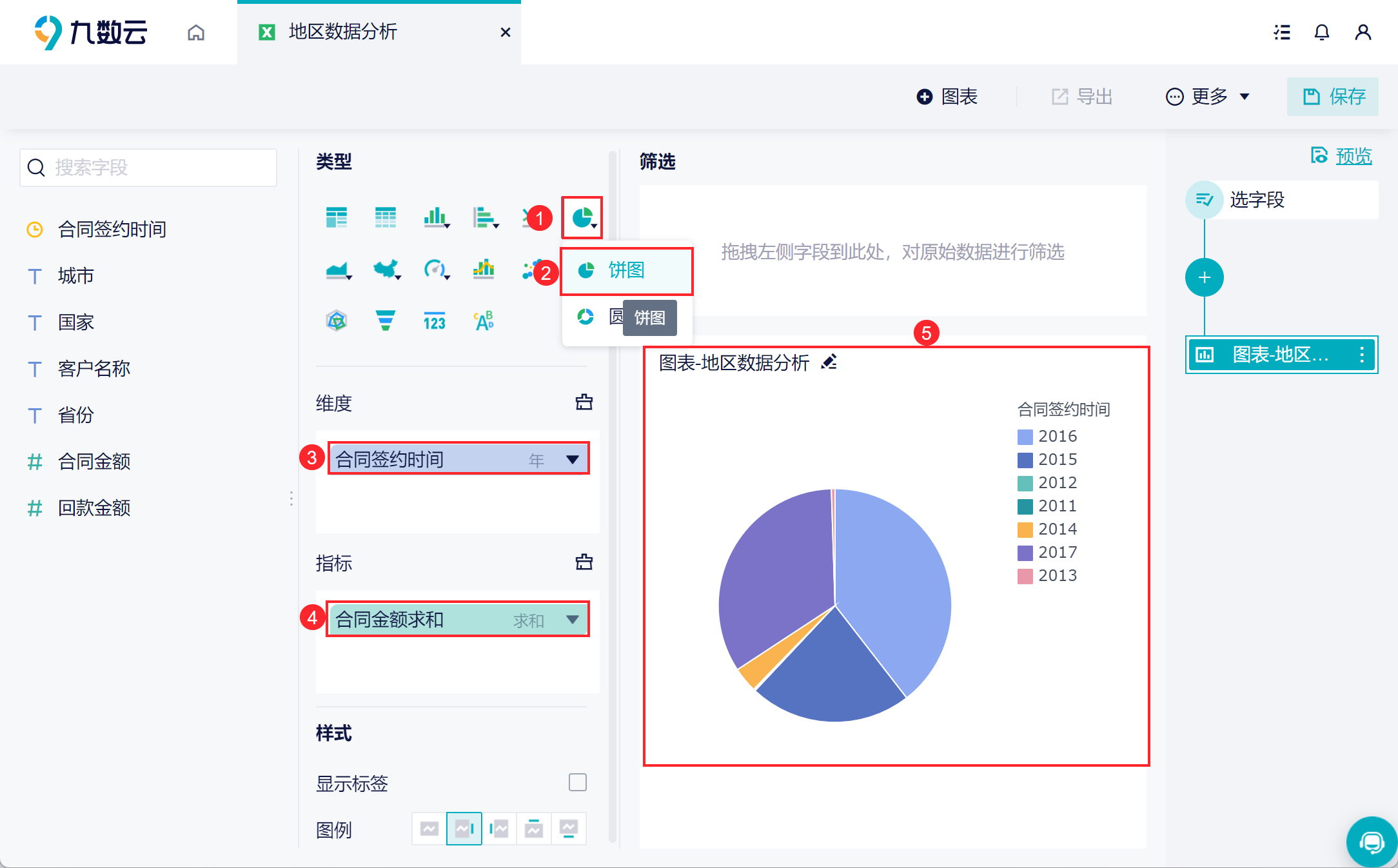This screenshot has width=1398, height=868.
Task: Select the funnel chart type icon
Action: click(385, 320)
